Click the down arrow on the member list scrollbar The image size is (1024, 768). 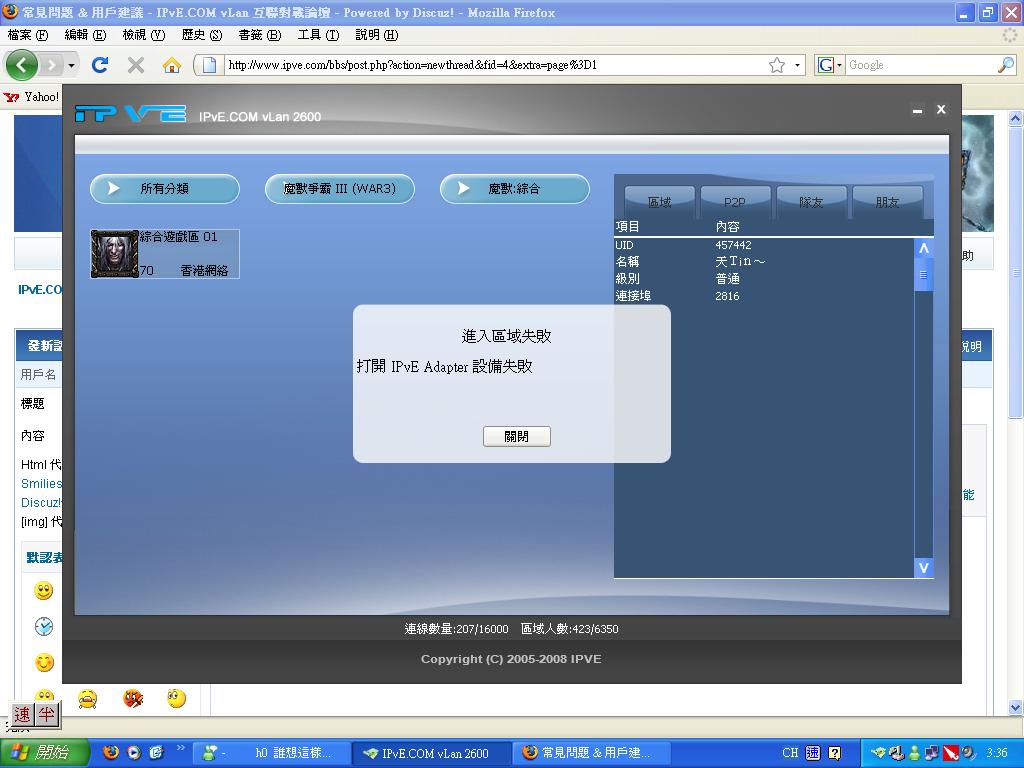[924, 568]
